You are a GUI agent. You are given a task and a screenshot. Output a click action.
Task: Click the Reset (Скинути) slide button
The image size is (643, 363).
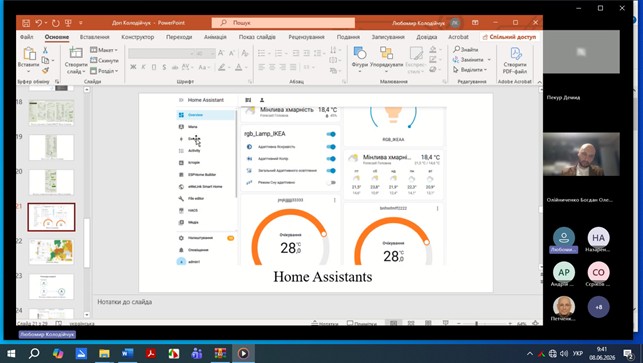click(x=104, y=60)
